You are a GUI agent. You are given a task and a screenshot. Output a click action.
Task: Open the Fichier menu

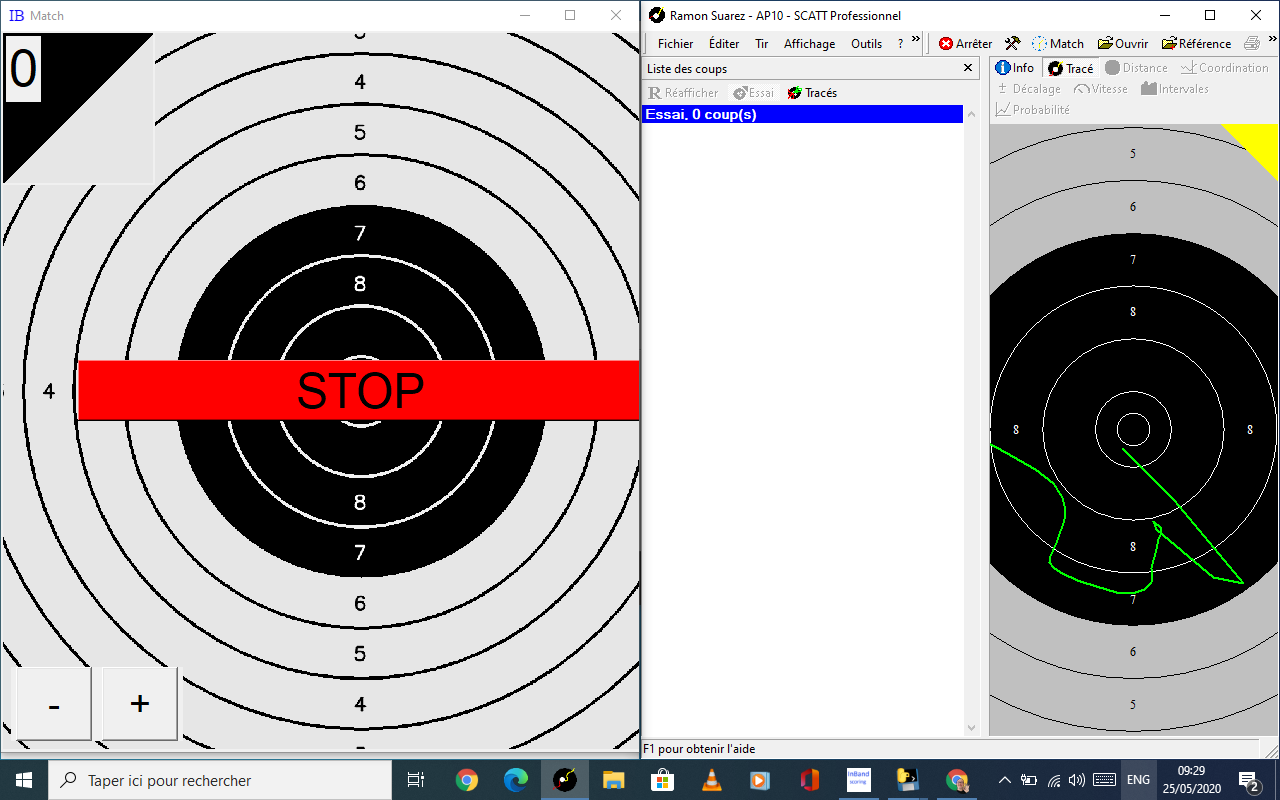[x=675, y=43]
